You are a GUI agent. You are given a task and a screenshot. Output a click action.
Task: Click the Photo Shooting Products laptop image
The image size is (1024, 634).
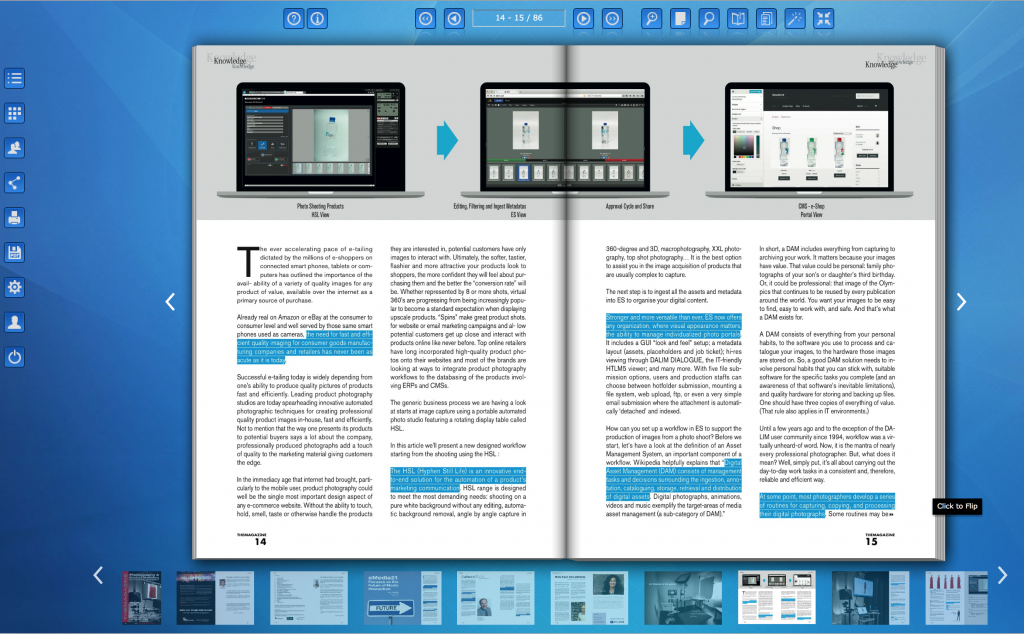pyautogui.click(x=321, y=138)
